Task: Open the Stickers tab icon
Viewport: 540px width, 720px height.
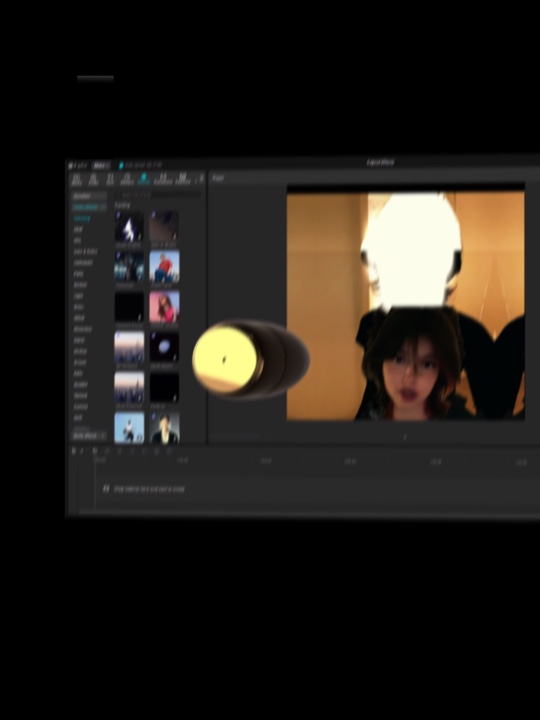Action: (127, 179)
